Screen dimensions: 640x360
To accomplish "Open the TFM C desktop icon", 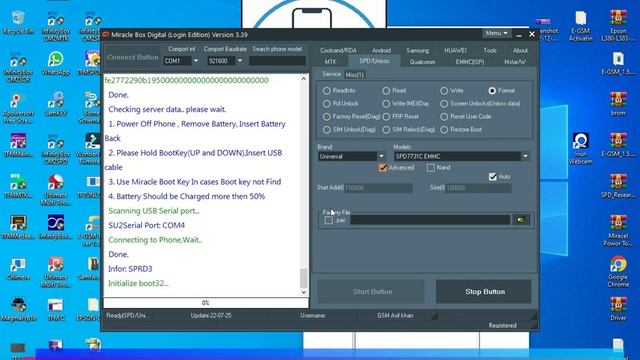I will click(56, 309).
